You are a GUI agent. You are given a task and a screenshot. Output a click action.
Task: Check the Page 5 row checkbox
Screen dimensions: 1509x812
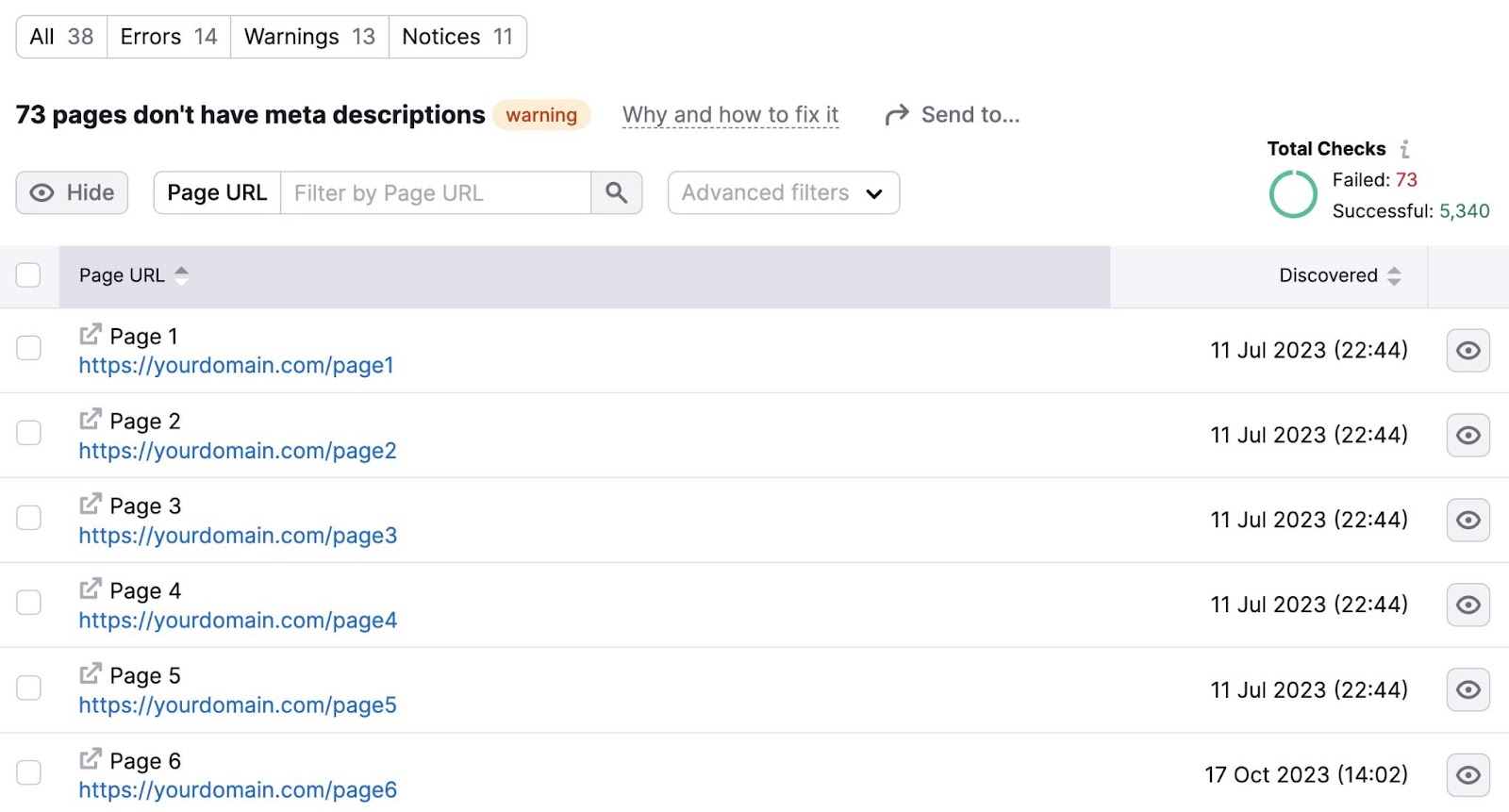click(29, 688)
